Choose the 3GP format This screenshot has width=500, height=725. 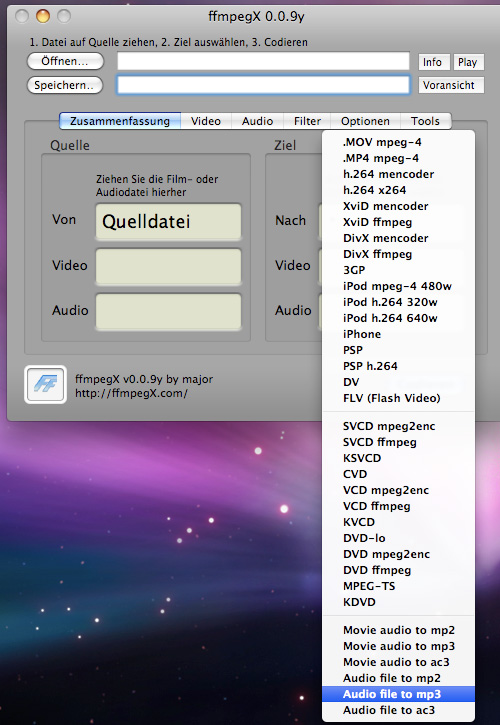(398, 270)
